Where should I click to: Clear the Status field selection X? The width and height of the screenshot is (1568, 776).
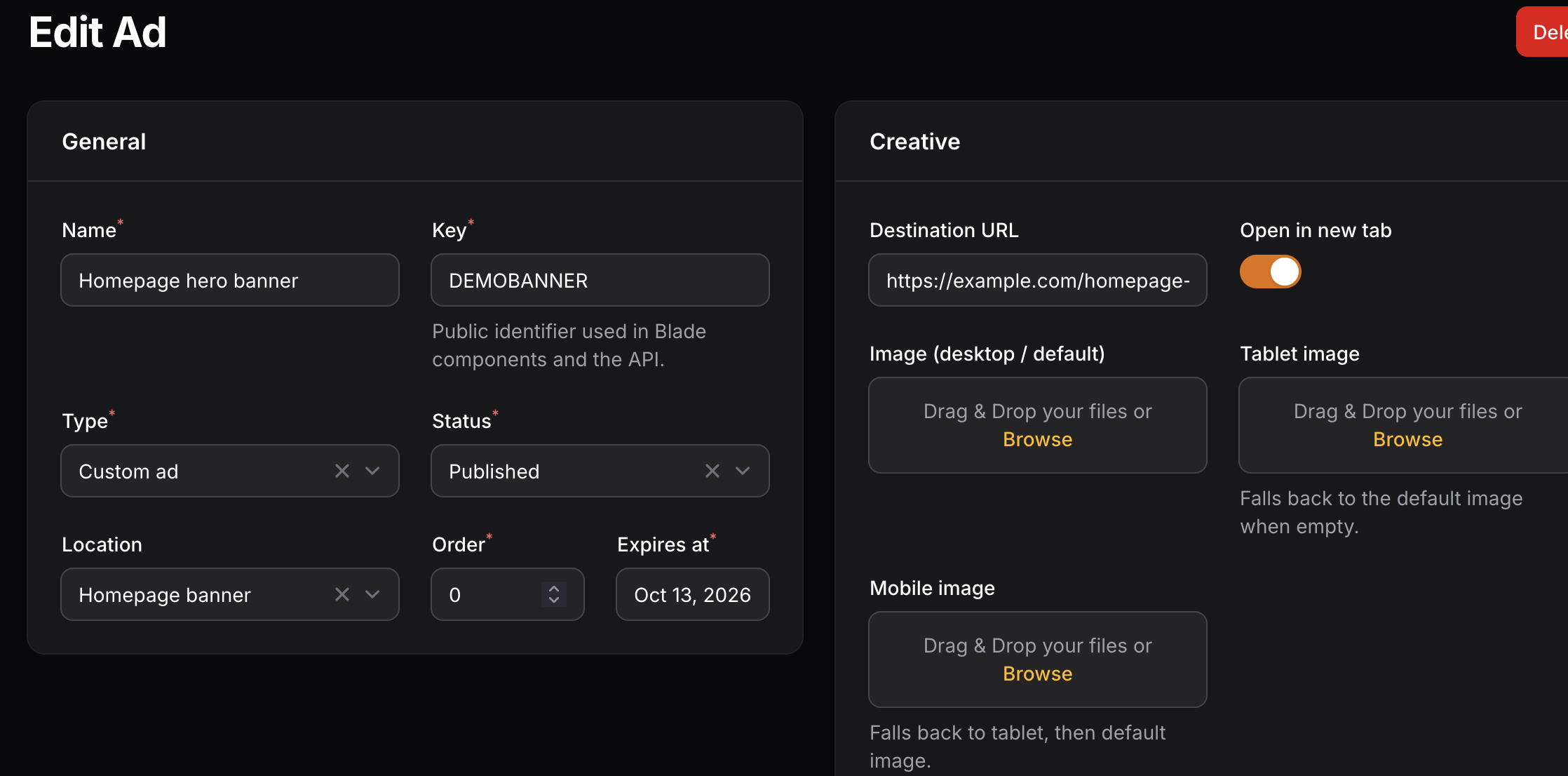point(712,471)
